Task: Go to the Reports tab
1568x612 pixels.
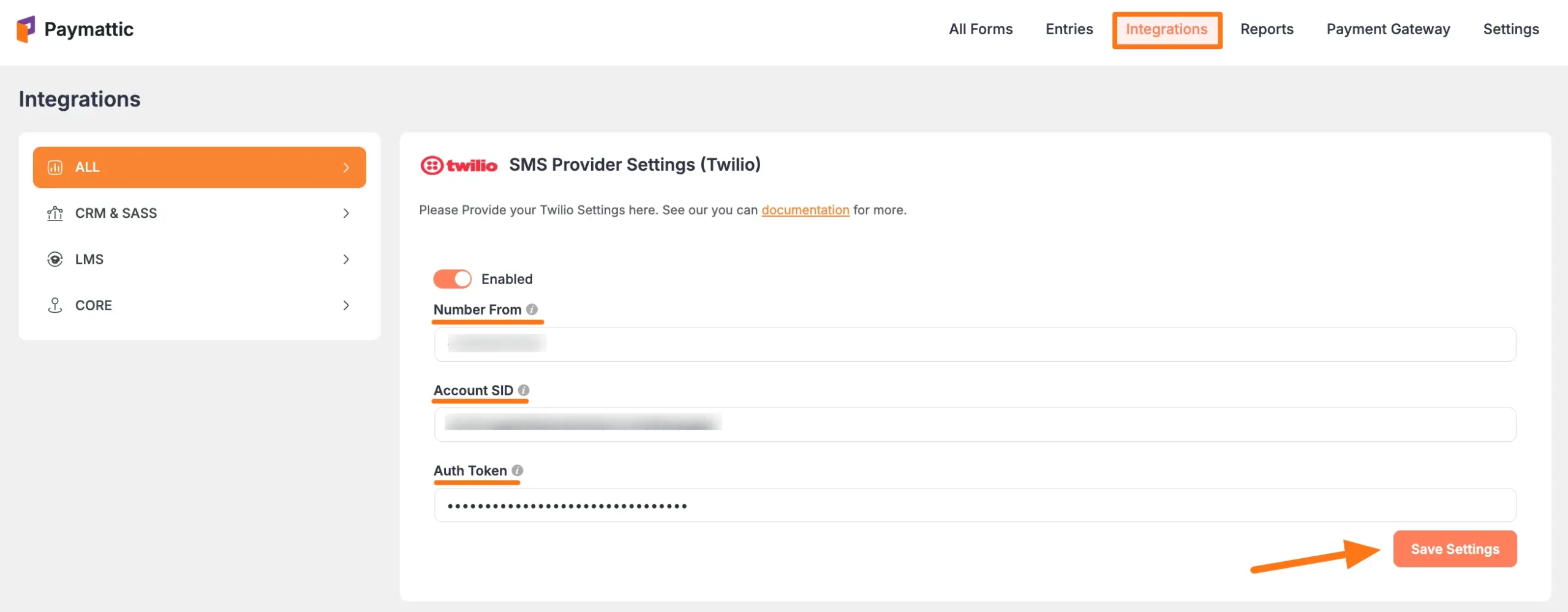Action: (1267, 29)
